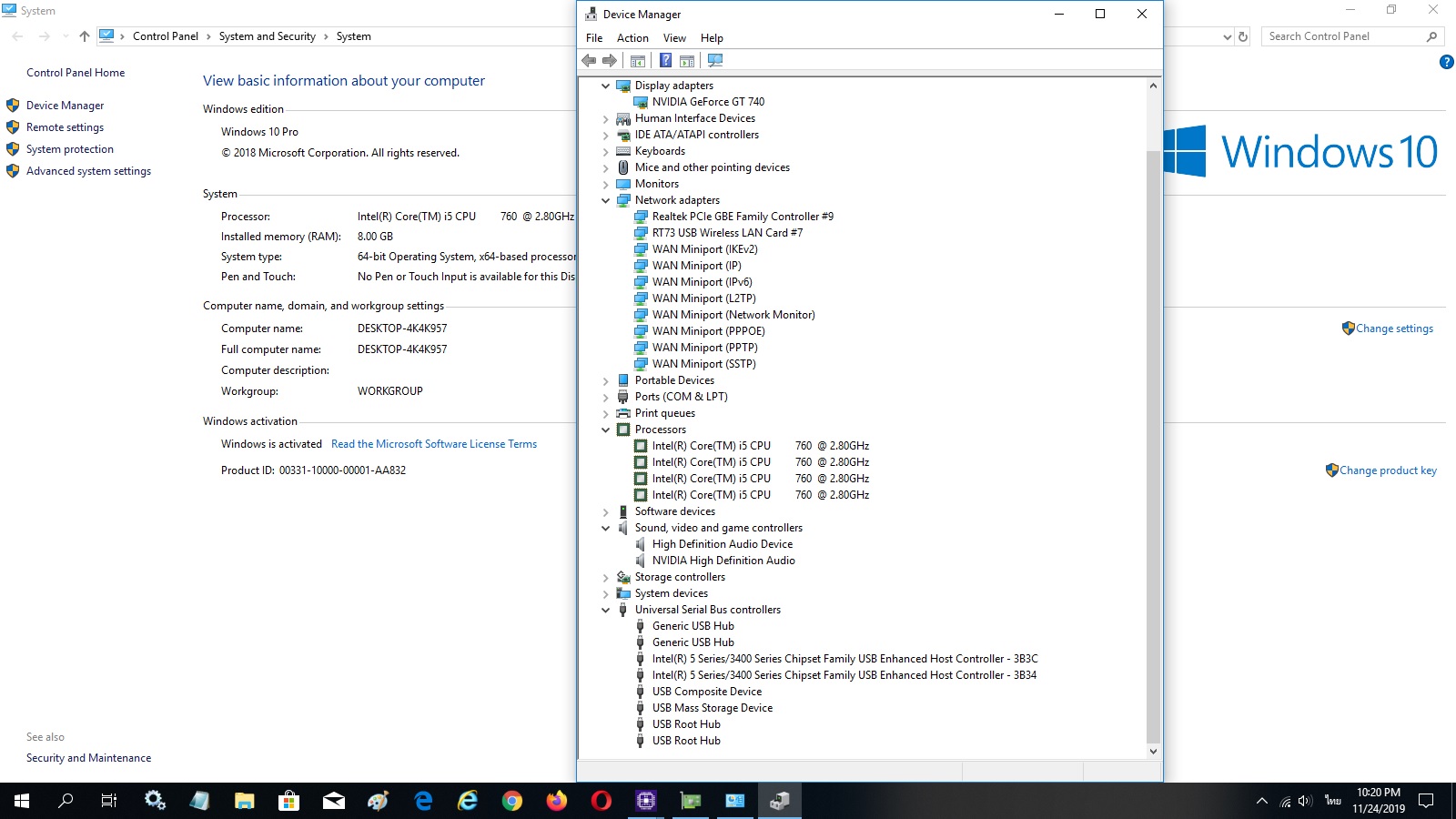
Task: Expand Mice and other pointing devices
Action: point(606,167)
